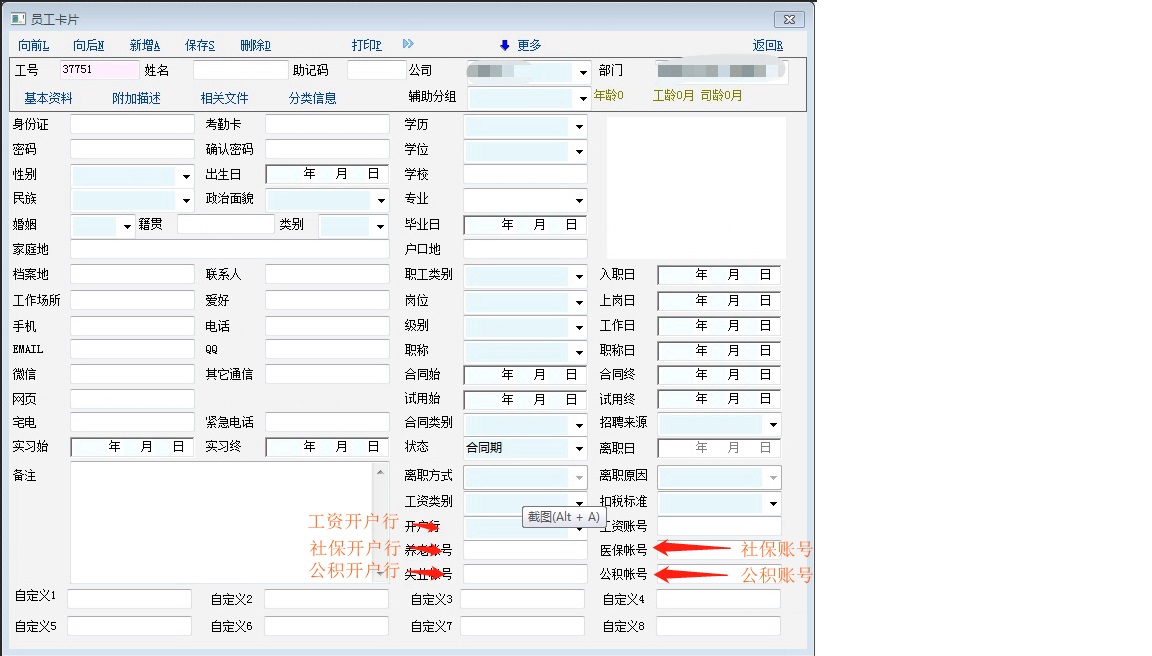Close the 员工卡片 window
The height and width of the screenshot is (656, 1152).
point(789,19)
